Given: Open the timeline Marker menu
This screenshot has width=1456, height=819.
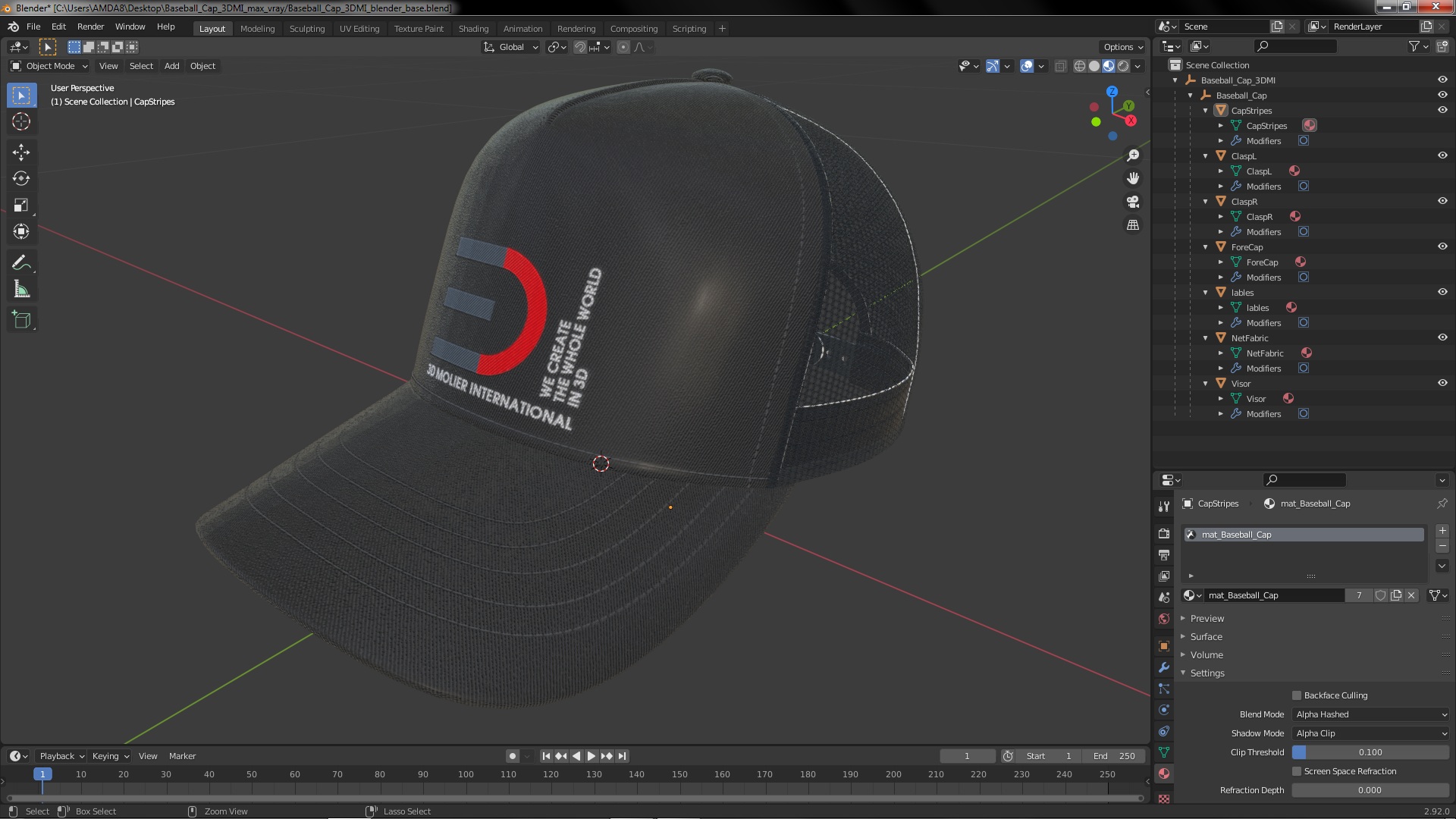Looking at the screenshot, I should click(x=182, y=756).
